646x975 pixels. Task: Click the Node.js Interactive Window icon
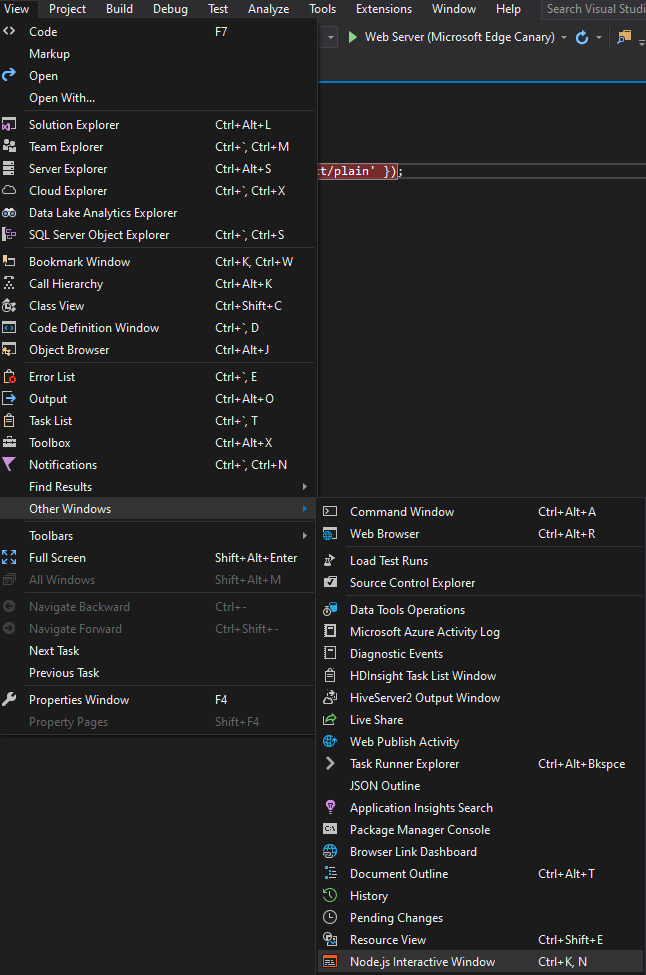pyautogui.click(x=330, y=962)
